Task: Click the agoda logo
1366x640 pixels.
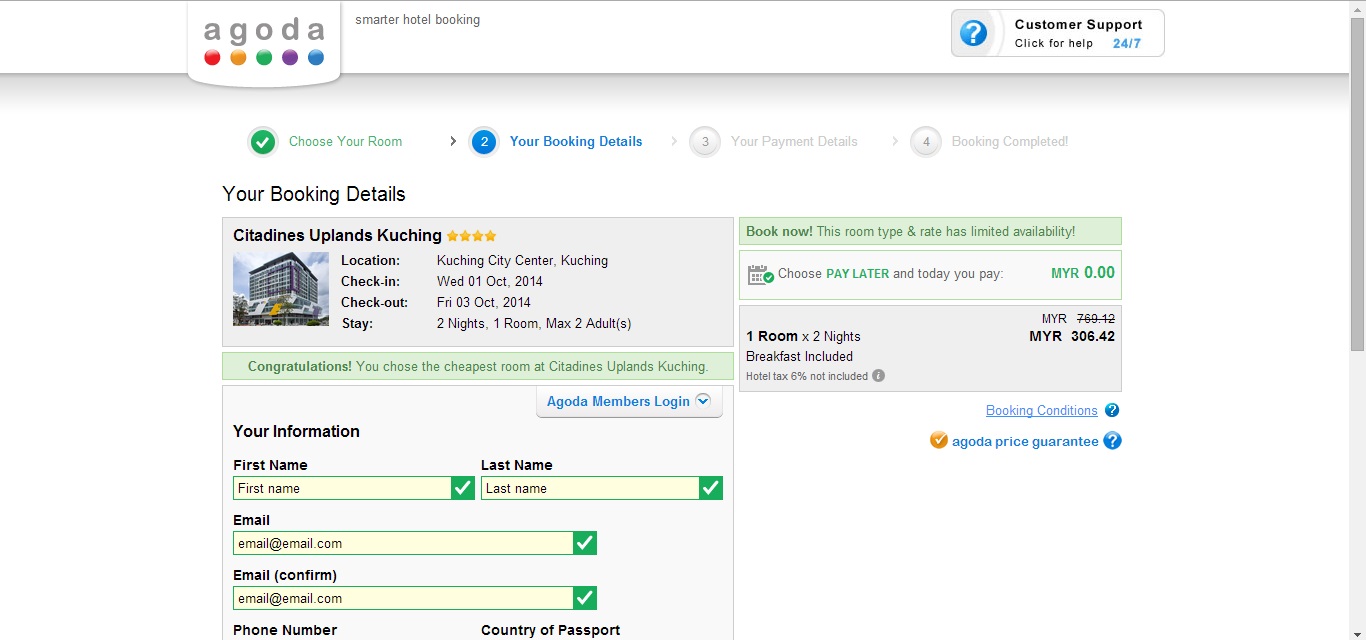Action: [263, 35]
